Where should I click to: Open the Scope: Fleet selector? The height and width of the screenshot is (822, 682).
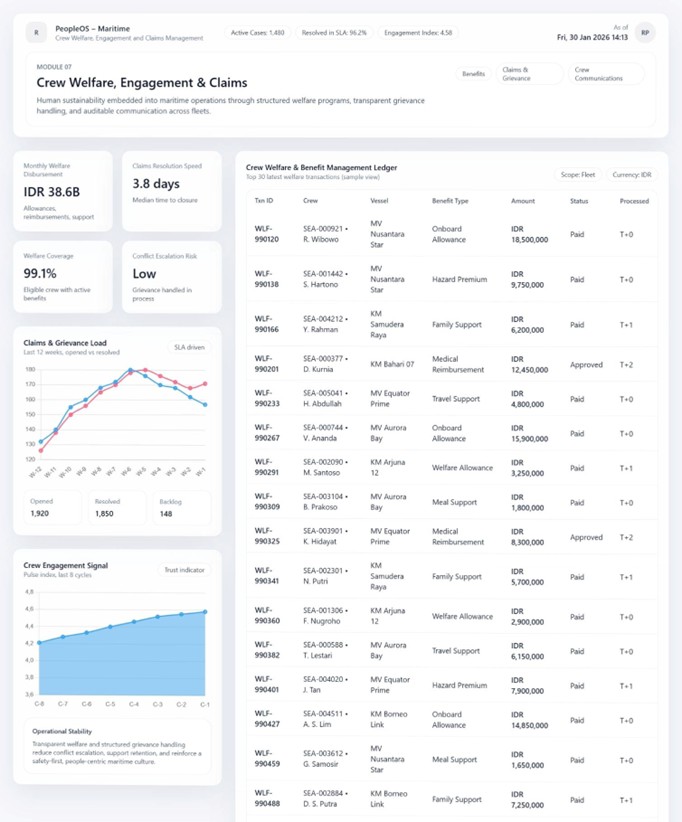click(x=578, y=174)
